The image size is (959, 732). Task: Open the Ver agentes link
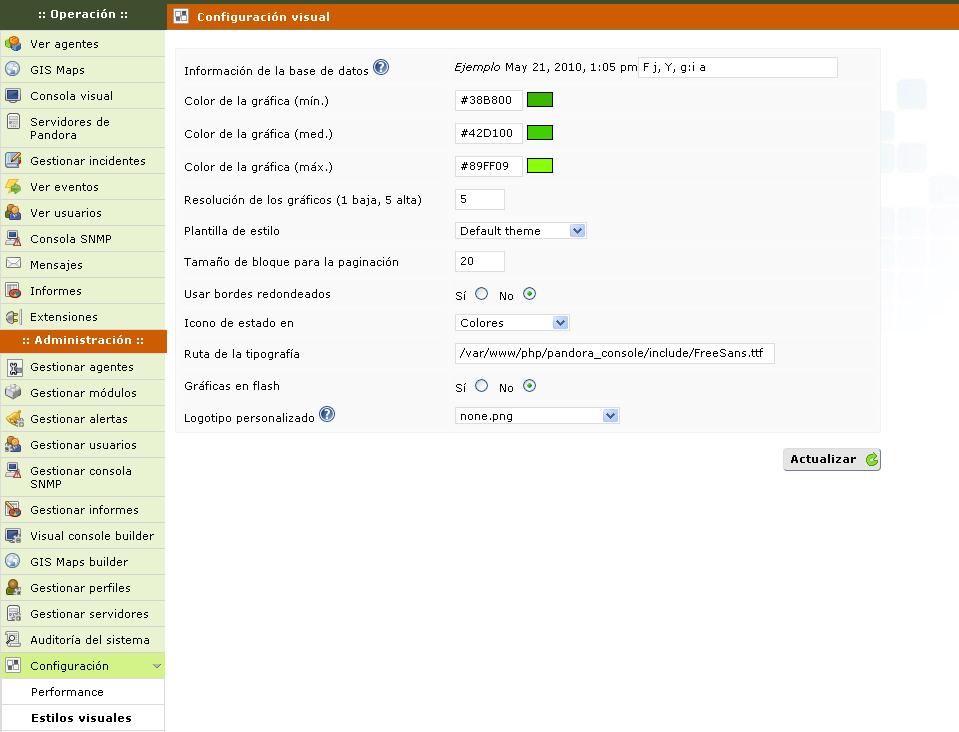click(x=64, y=44)
